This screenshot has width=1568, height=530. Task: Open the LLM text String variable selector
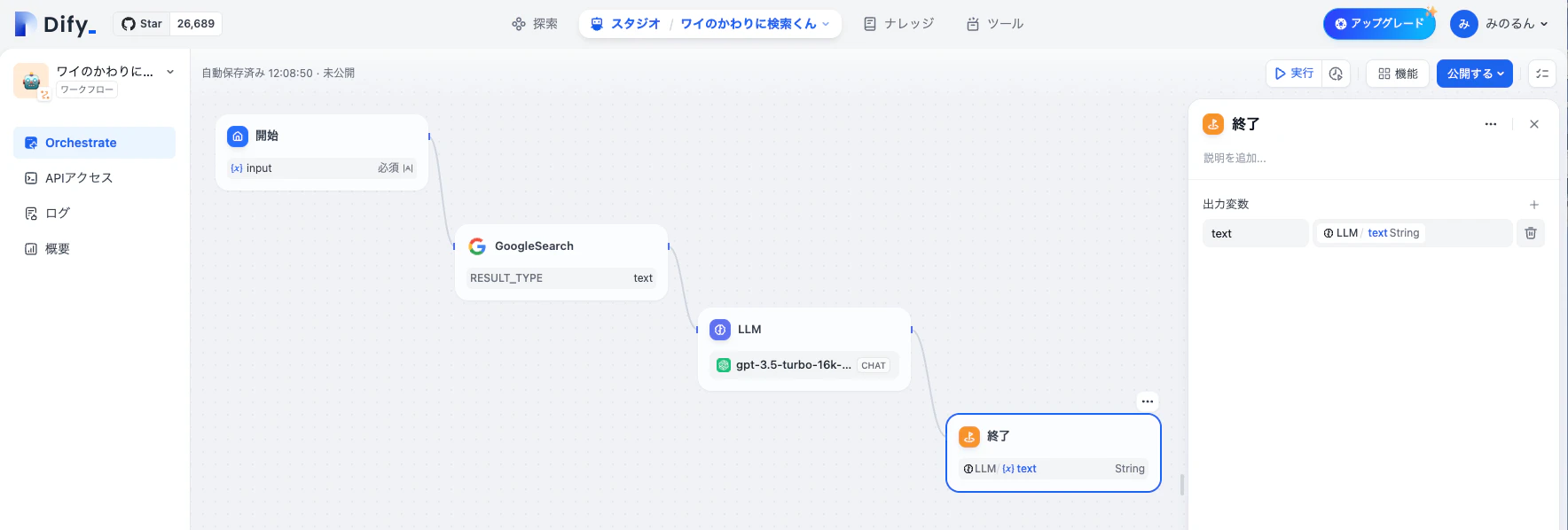coord(1413,233)
